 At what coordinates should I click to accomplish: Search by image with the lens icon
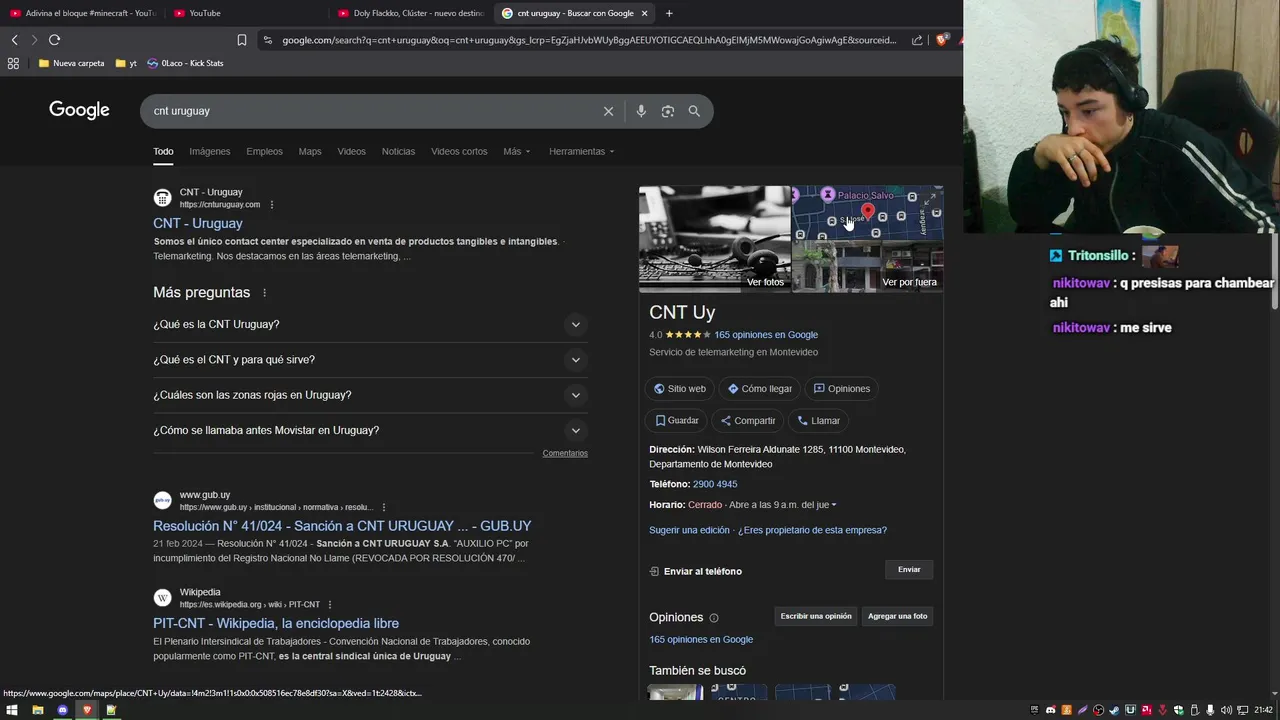pos(668,111)
